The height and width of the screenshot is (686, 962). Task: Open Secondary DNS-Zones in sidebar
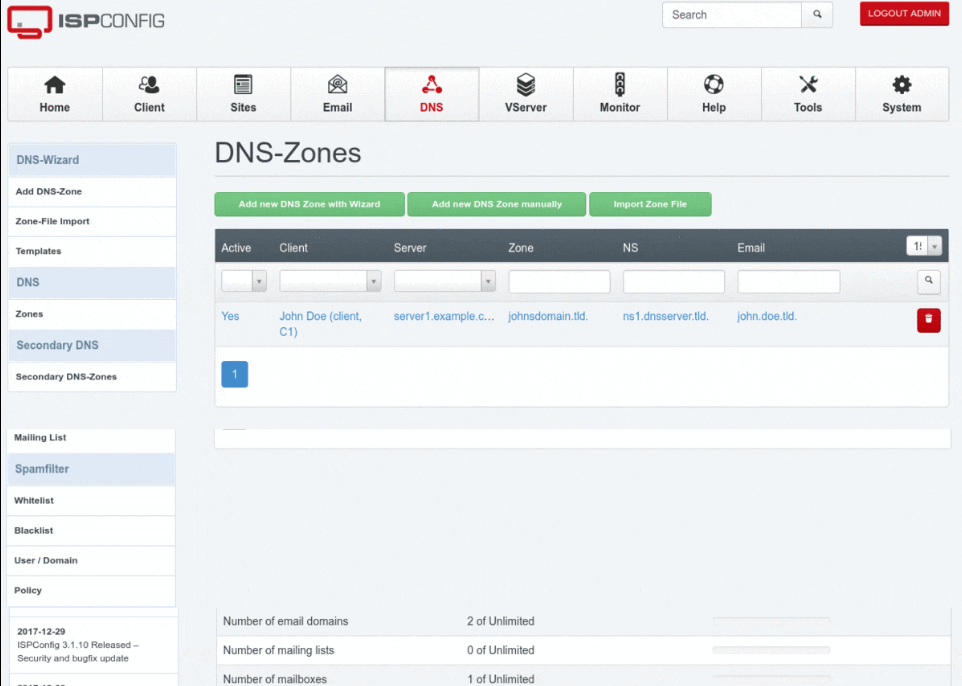click(66, 377)
